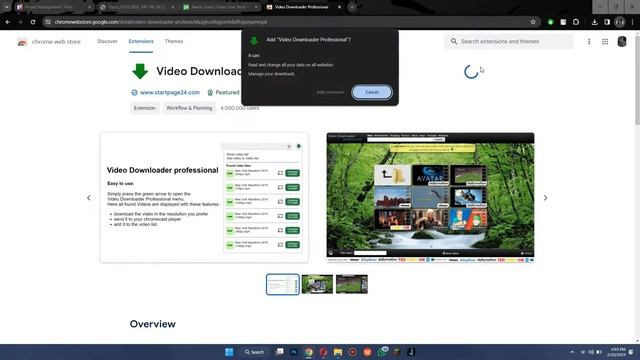This screenshot has height=360, width=640.
Task: Open Chrome from the taskbar
Action: (x=309, y=352)
